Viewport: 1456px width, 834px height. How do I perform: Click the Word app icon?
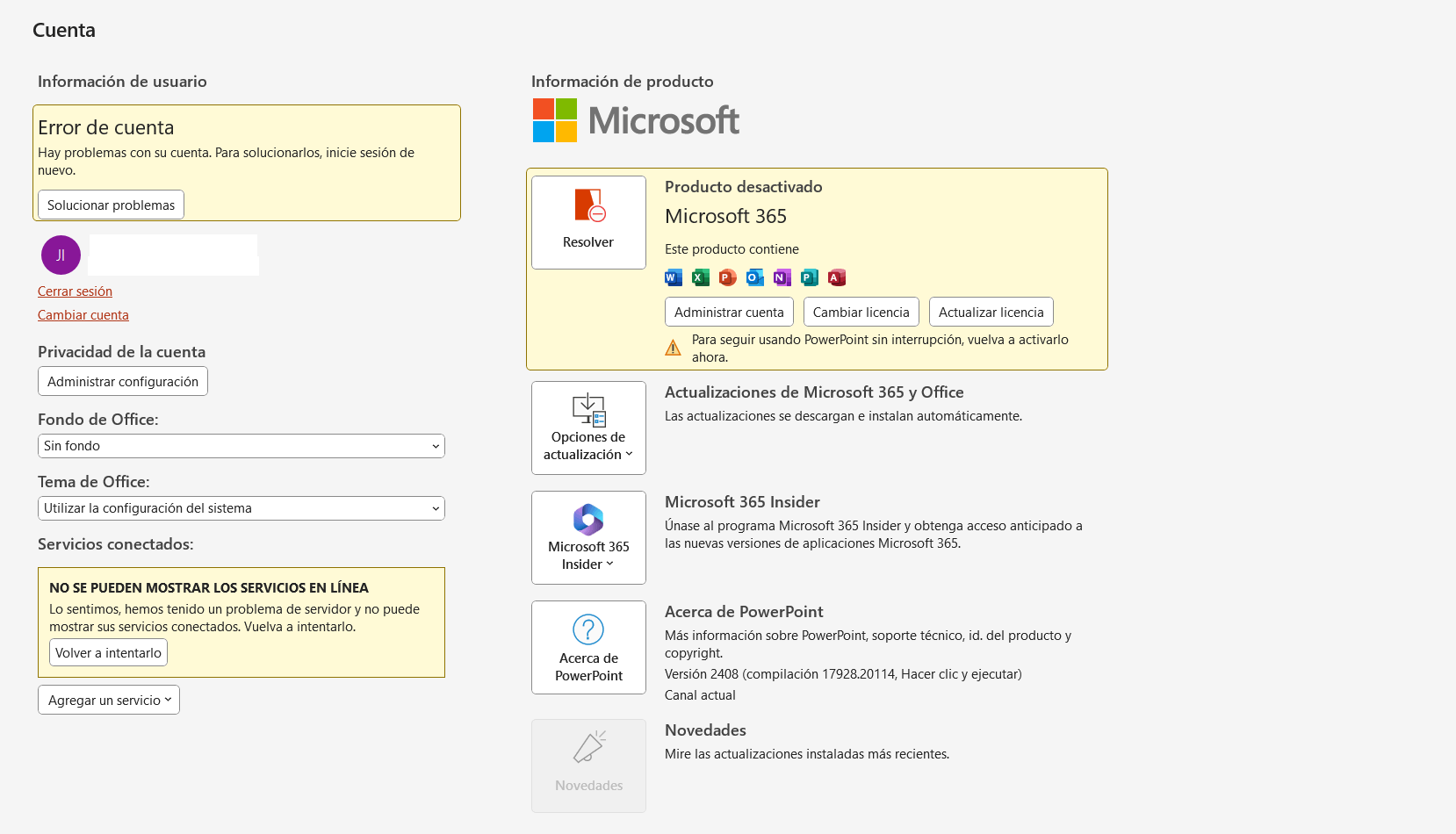(674, 277)
